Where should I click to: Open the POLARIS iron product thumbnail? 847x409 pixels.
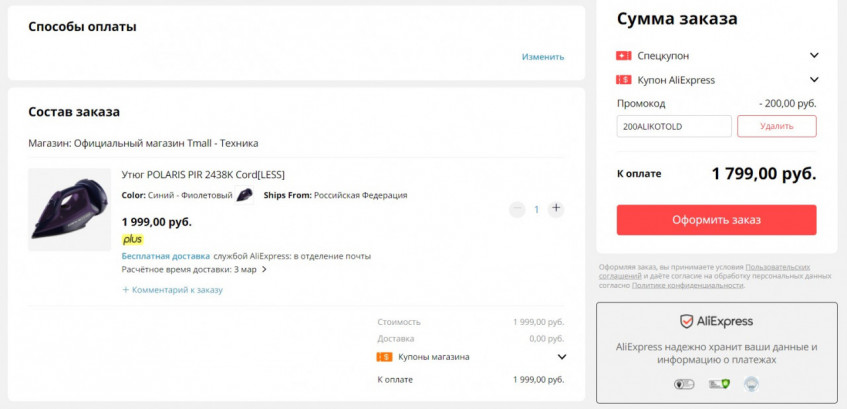(x=69, y=208)
